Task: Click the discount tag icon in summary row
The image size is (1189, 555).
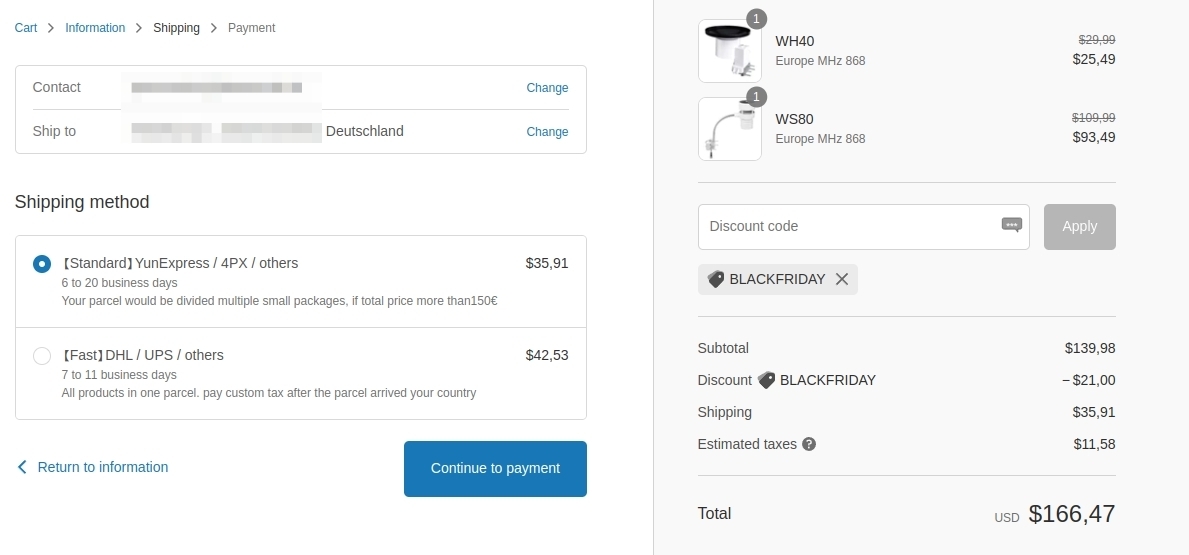Action: tap(766, 380)
